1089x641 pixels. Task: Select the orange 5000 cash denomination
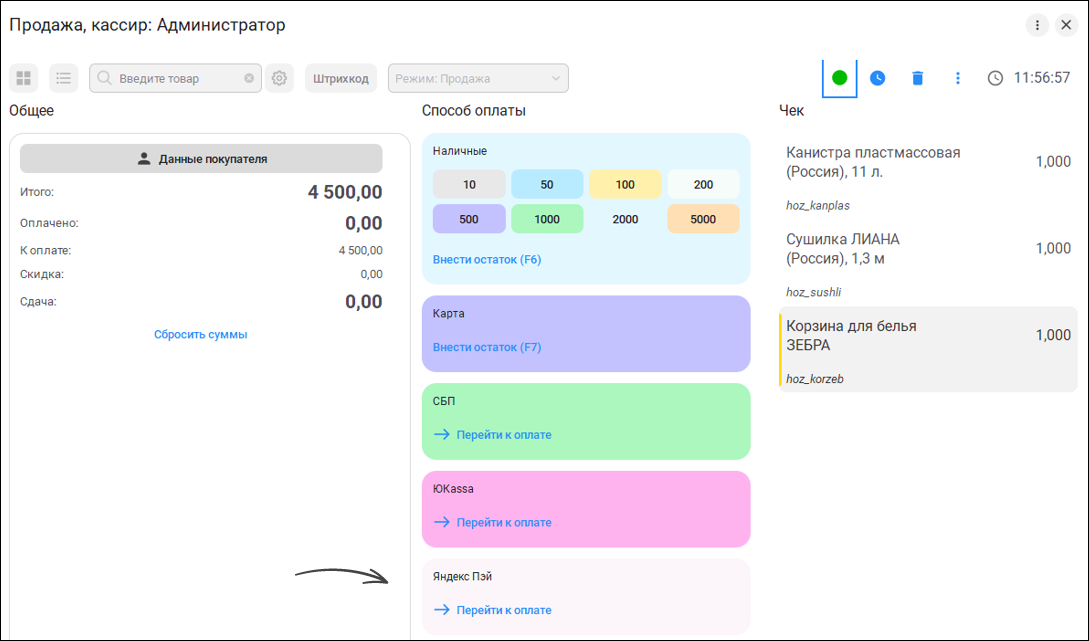703,219
